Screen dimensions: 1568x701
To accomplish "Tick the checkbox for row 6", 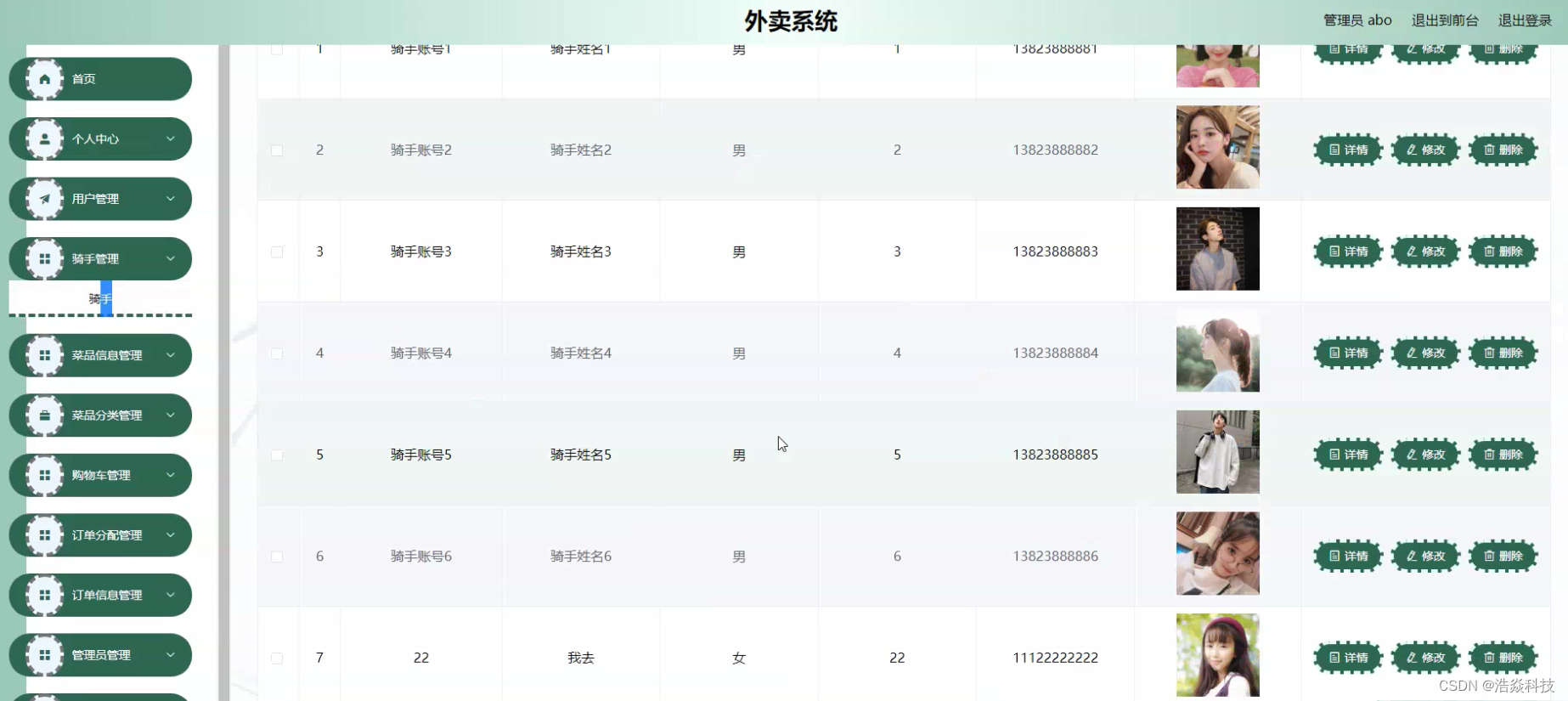I will pos(277,557).
